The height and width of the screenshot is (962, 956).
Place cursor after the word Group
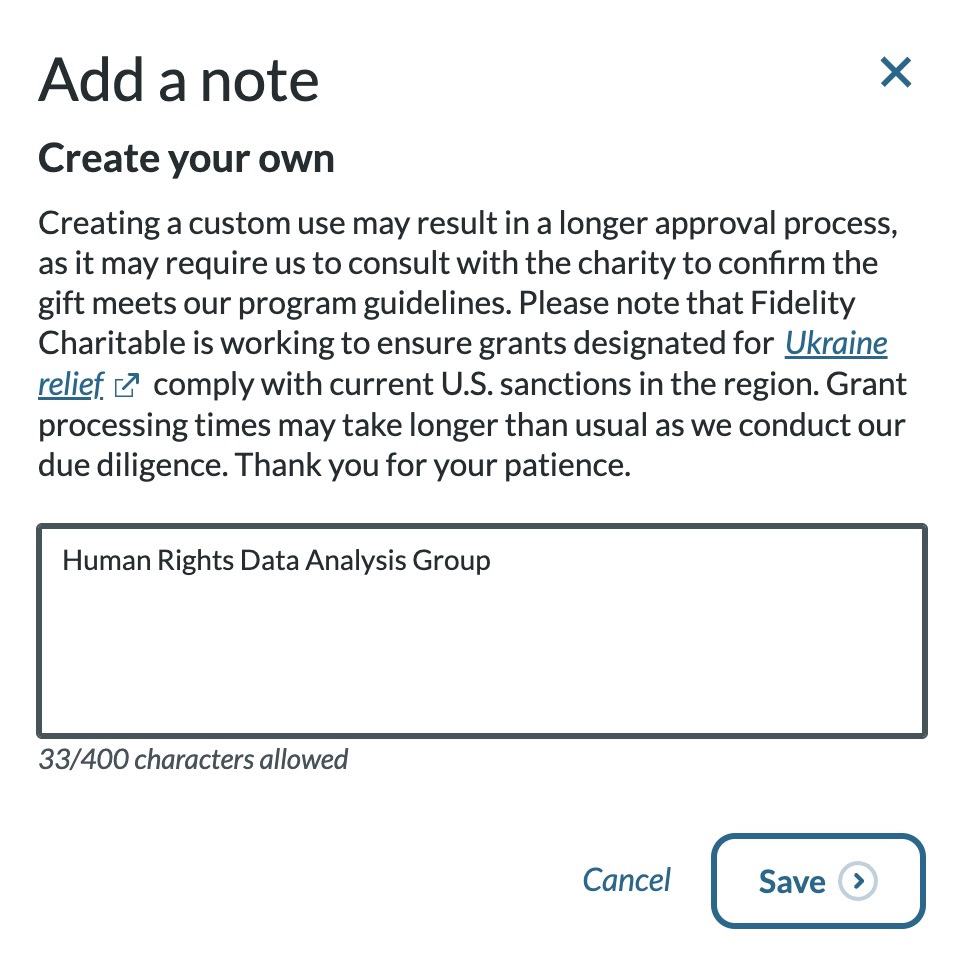coord(492,560)
